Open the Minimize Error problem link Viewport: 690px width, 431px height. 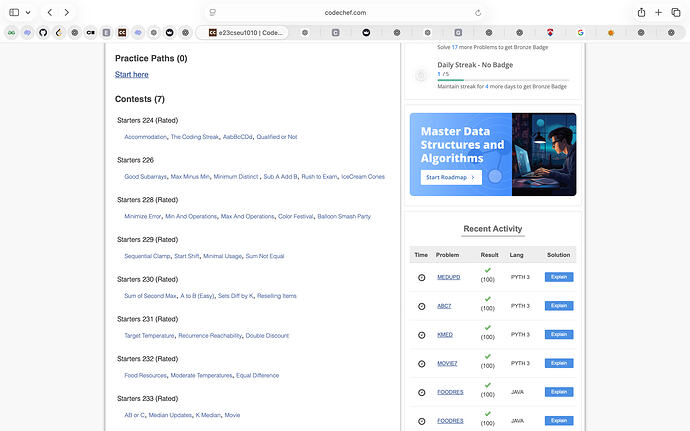[143, 216]
